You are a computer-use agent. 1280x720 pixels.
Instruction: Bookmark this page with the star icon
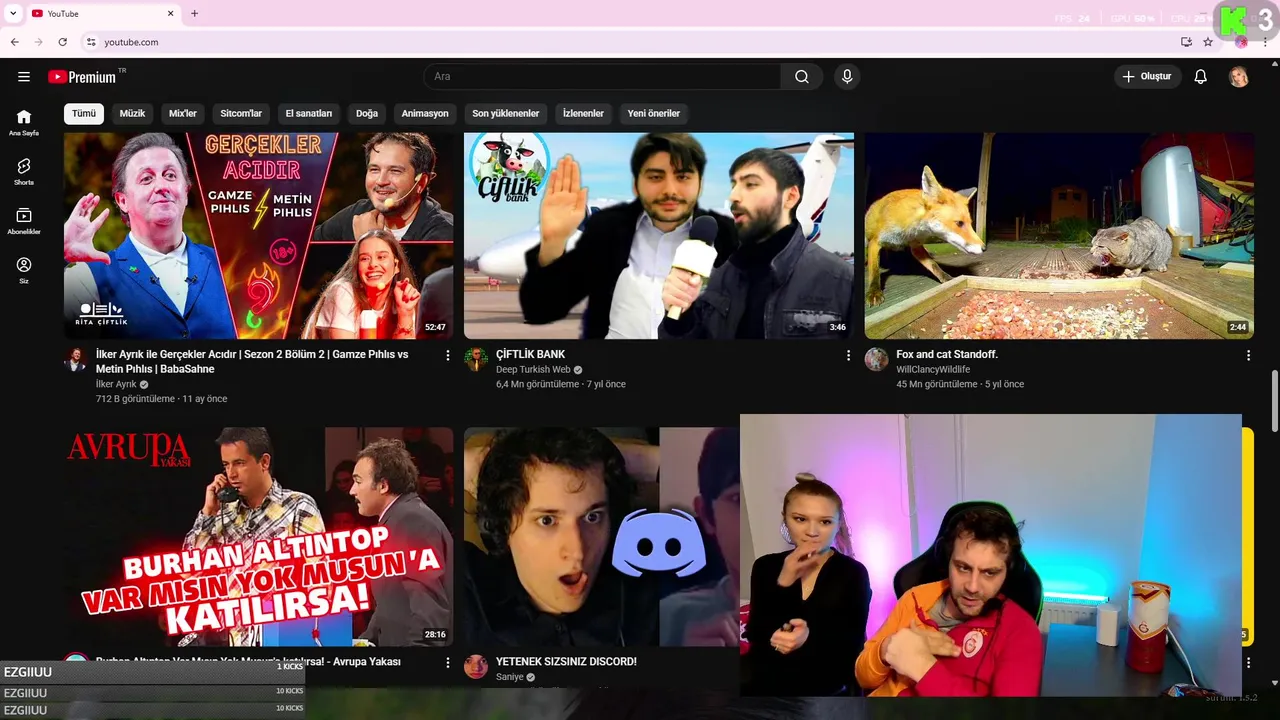click(x=1208, y=42)
